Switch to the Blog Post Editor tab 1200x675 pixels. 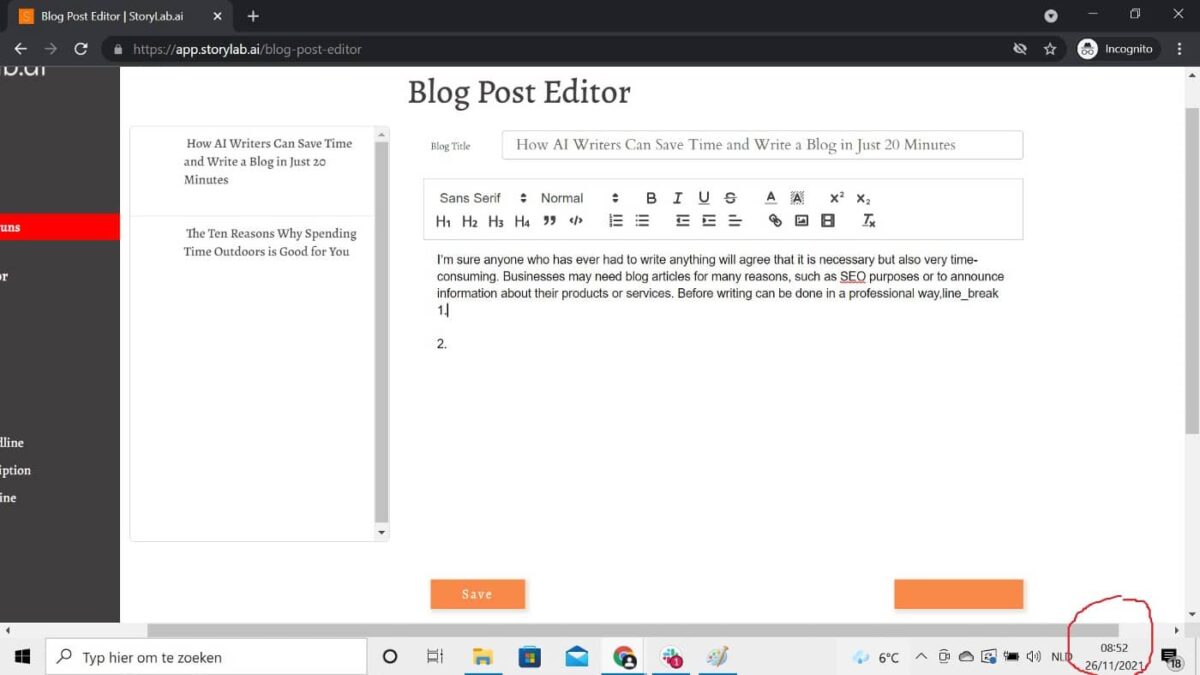click(115, 15)
